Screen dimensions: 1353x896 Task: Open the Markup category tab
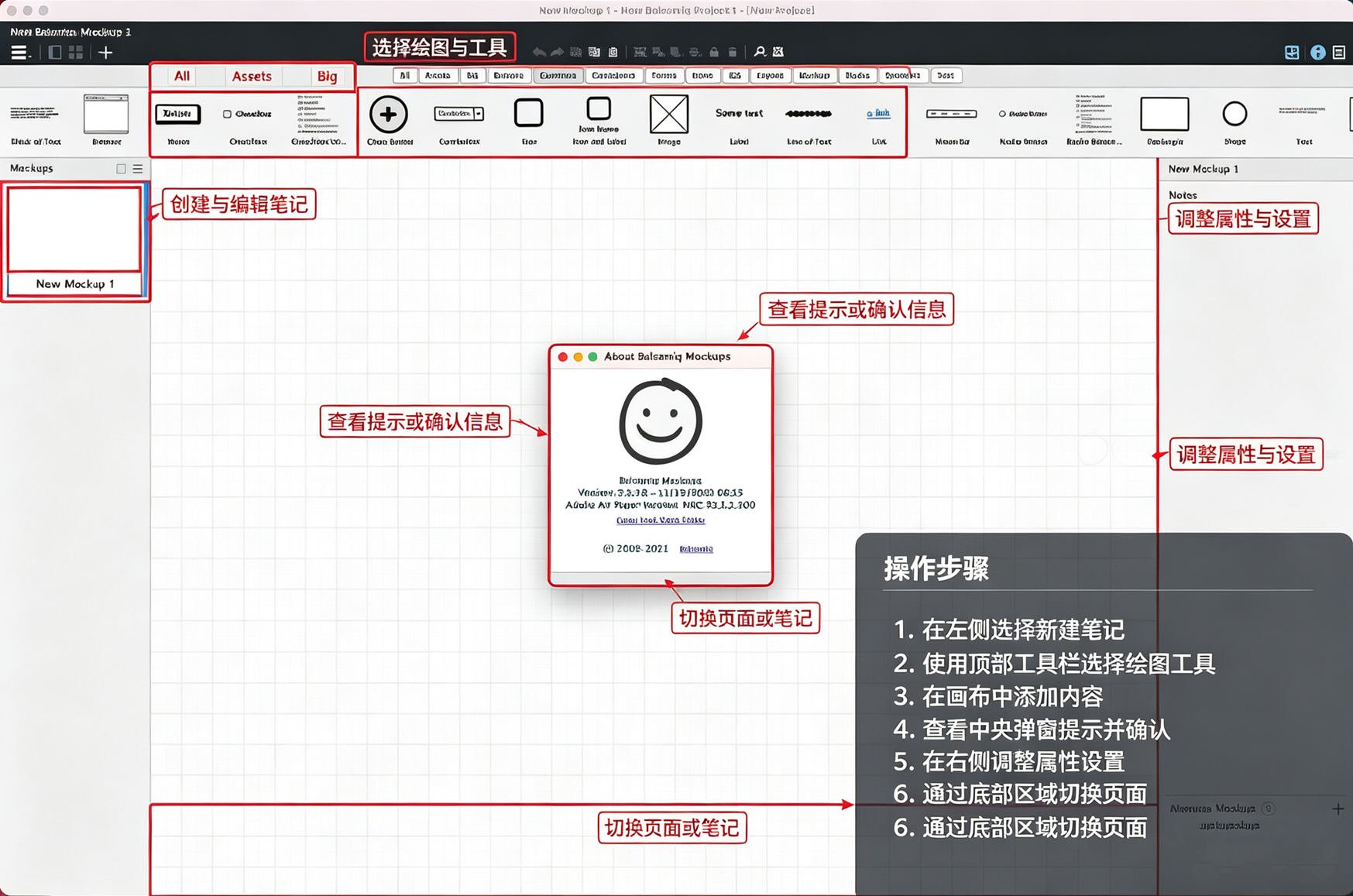(814, 76)
